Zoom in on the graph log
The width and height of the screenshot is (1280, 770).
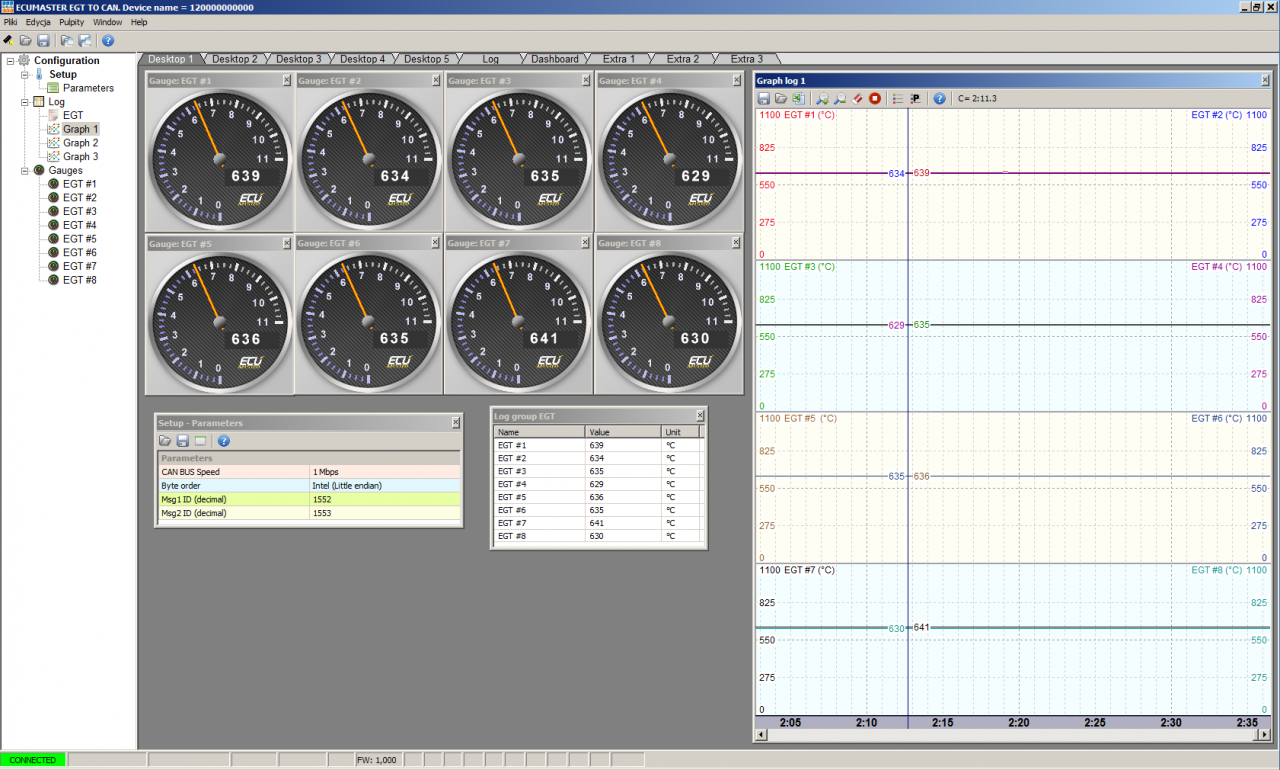822,98
